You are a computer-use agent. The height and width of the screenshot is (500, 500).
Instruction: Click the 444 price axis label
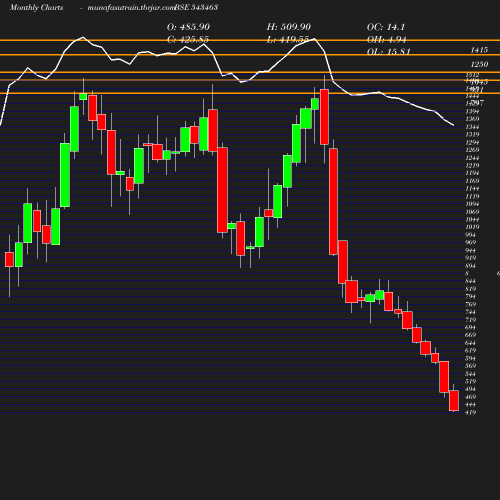point(470,405)
